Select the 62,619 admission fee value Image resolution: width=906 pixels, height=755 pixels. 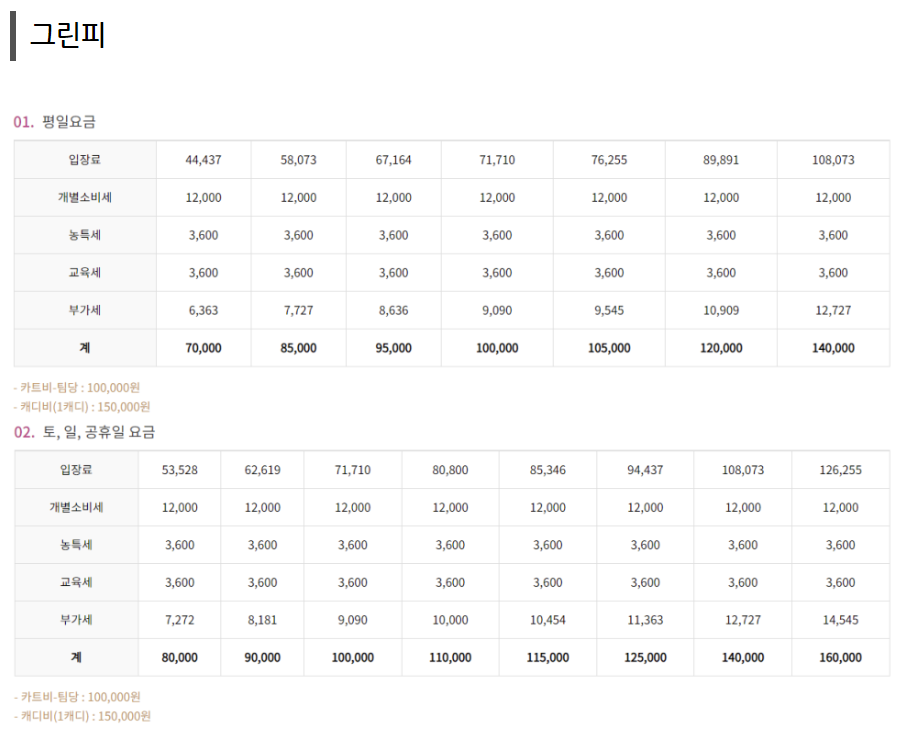(x=262, y=470)
